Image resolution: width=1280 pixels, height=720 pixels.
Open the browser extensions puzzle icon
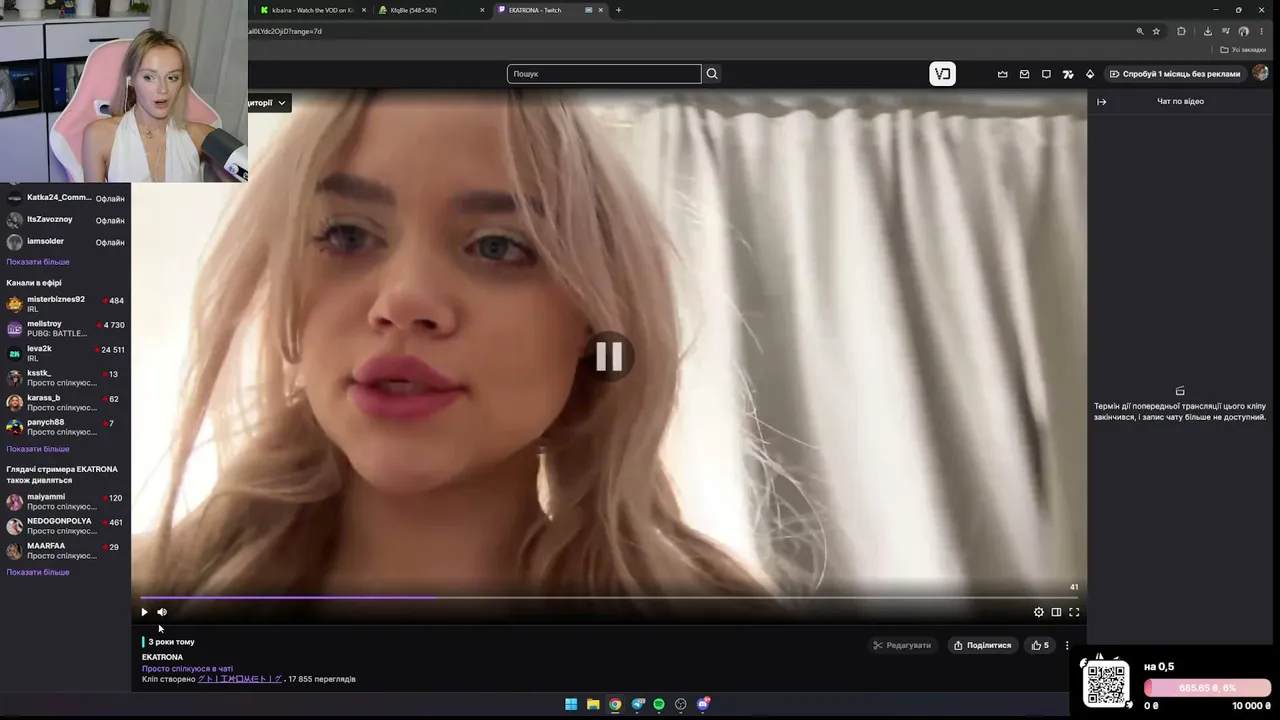(x=1181, y=31)
